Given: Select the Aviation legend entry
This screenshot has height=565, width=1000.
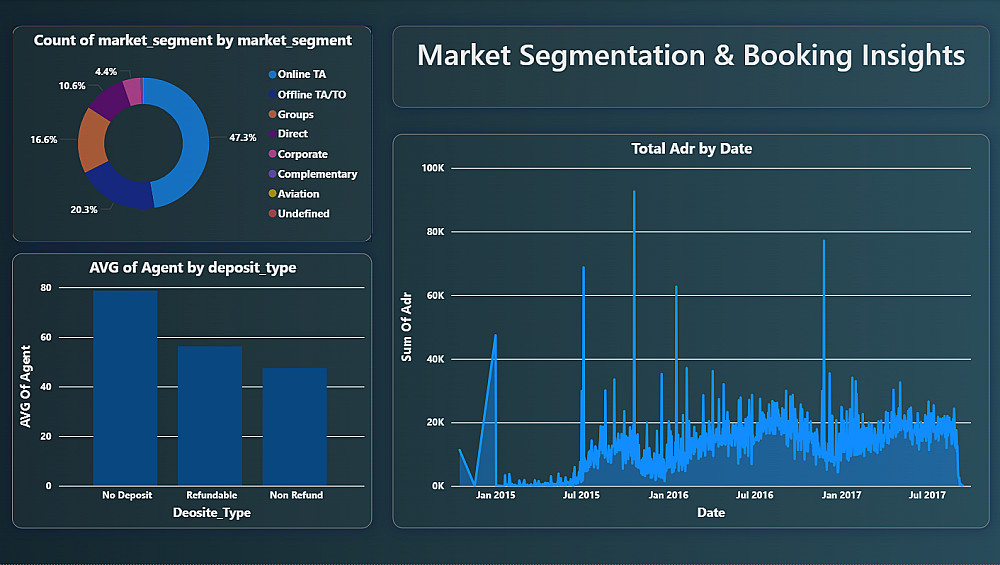Looking at the screenshot, I should pyautogui.click(x=294, y=194).
